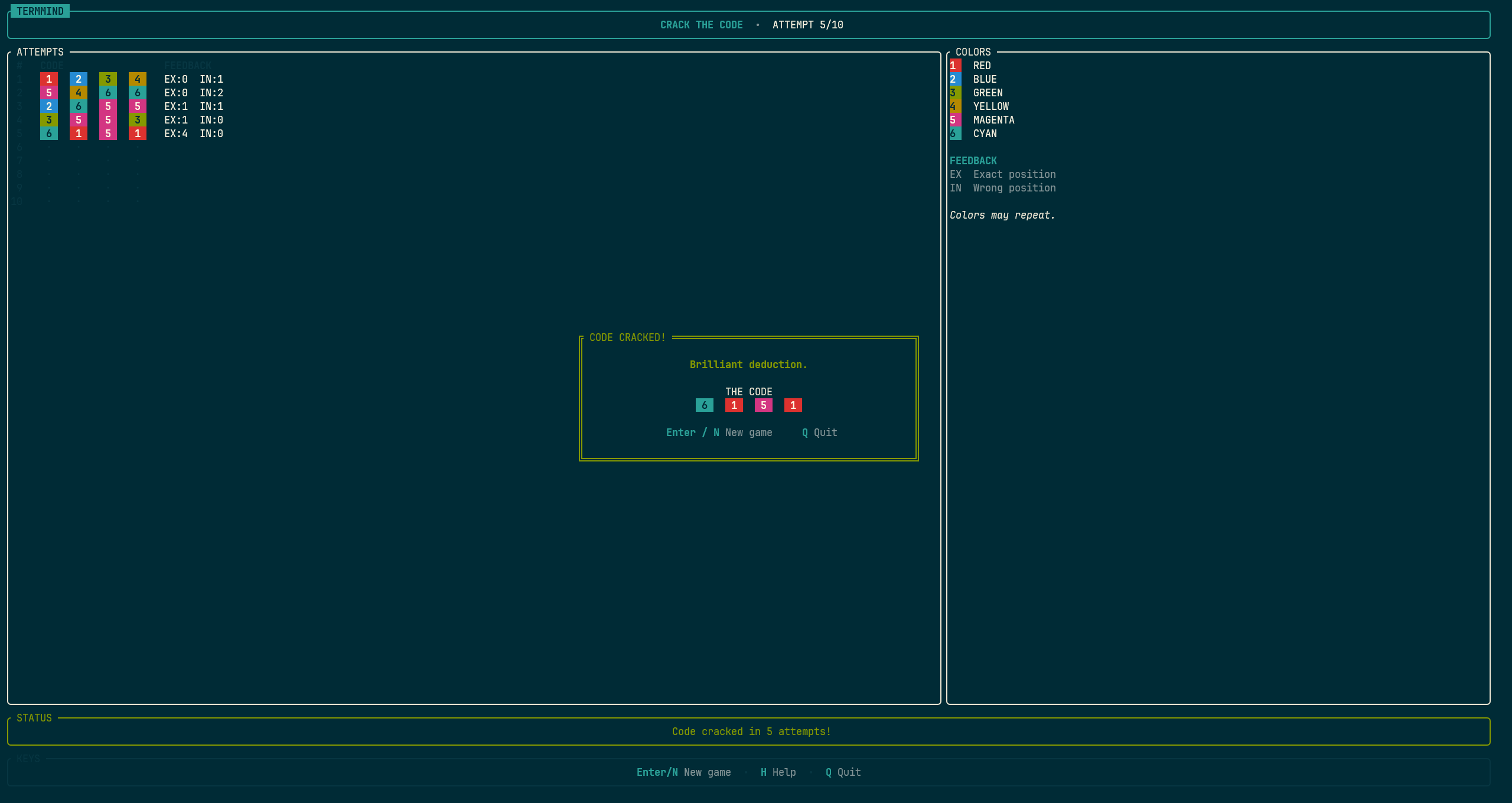The width and height of the screenshot is (1512, 803).
Task: Click 'THE CODE' label in dialog
Action: (x=748, y=392)
